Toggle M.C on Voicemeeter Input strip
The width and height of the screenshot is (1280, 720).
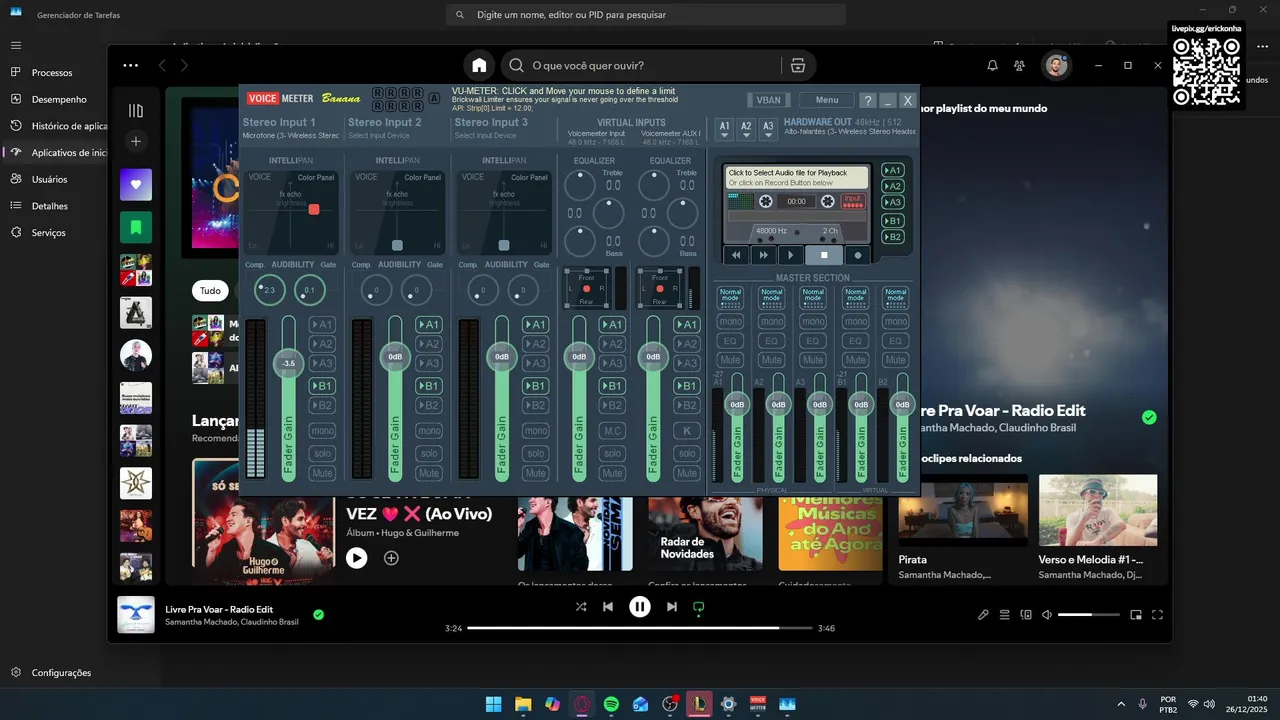pos(612,431)
